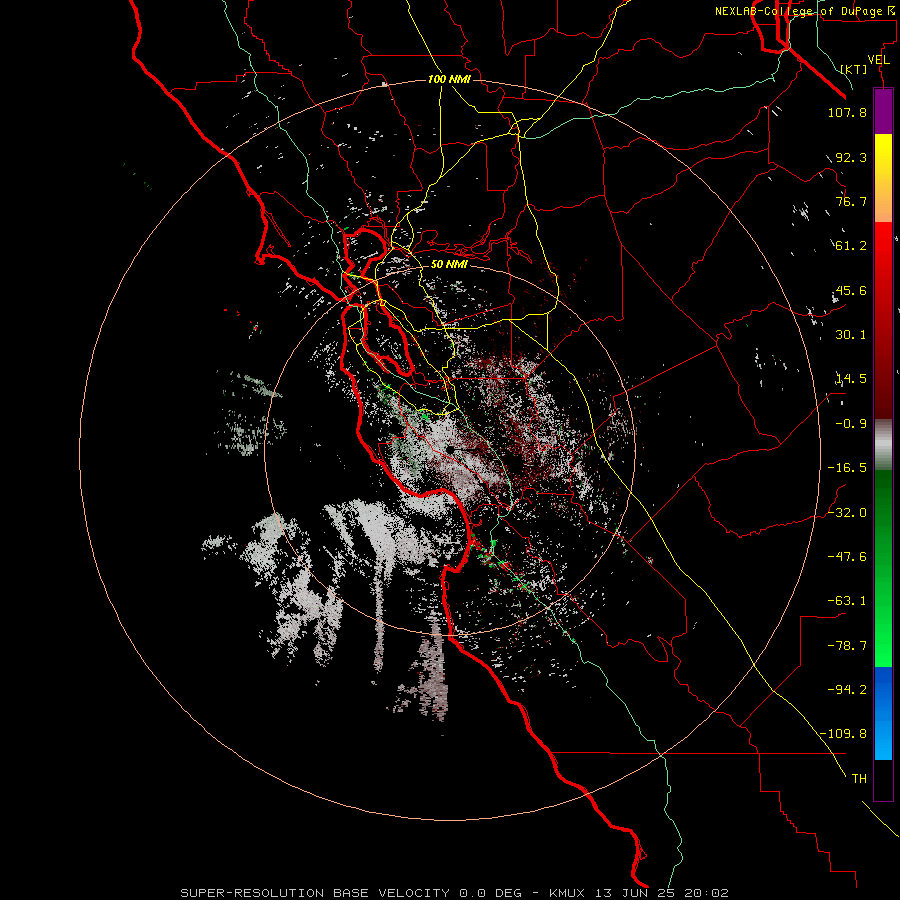Click the SUPER-RESOLUTION BASE VELOCITY product title
This screenshot has width=900, height=900.
tap(315, 893)
